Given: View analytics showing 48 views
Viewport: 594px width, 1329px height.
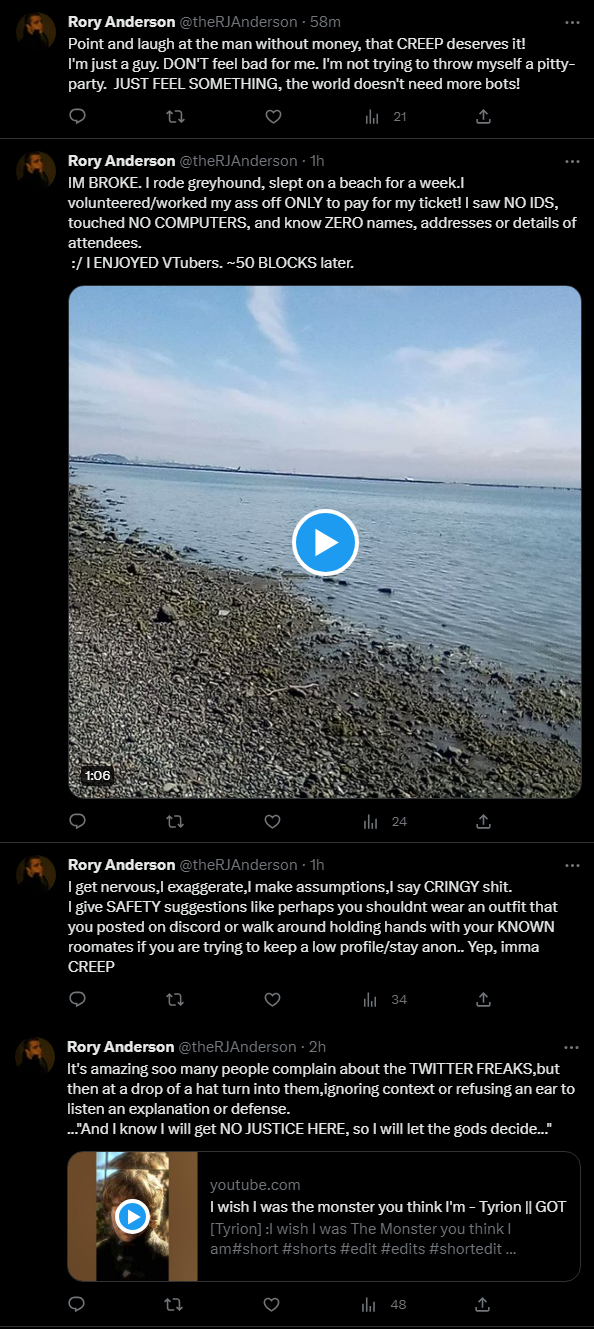Looking at the screenshot, I should 385,1304.
